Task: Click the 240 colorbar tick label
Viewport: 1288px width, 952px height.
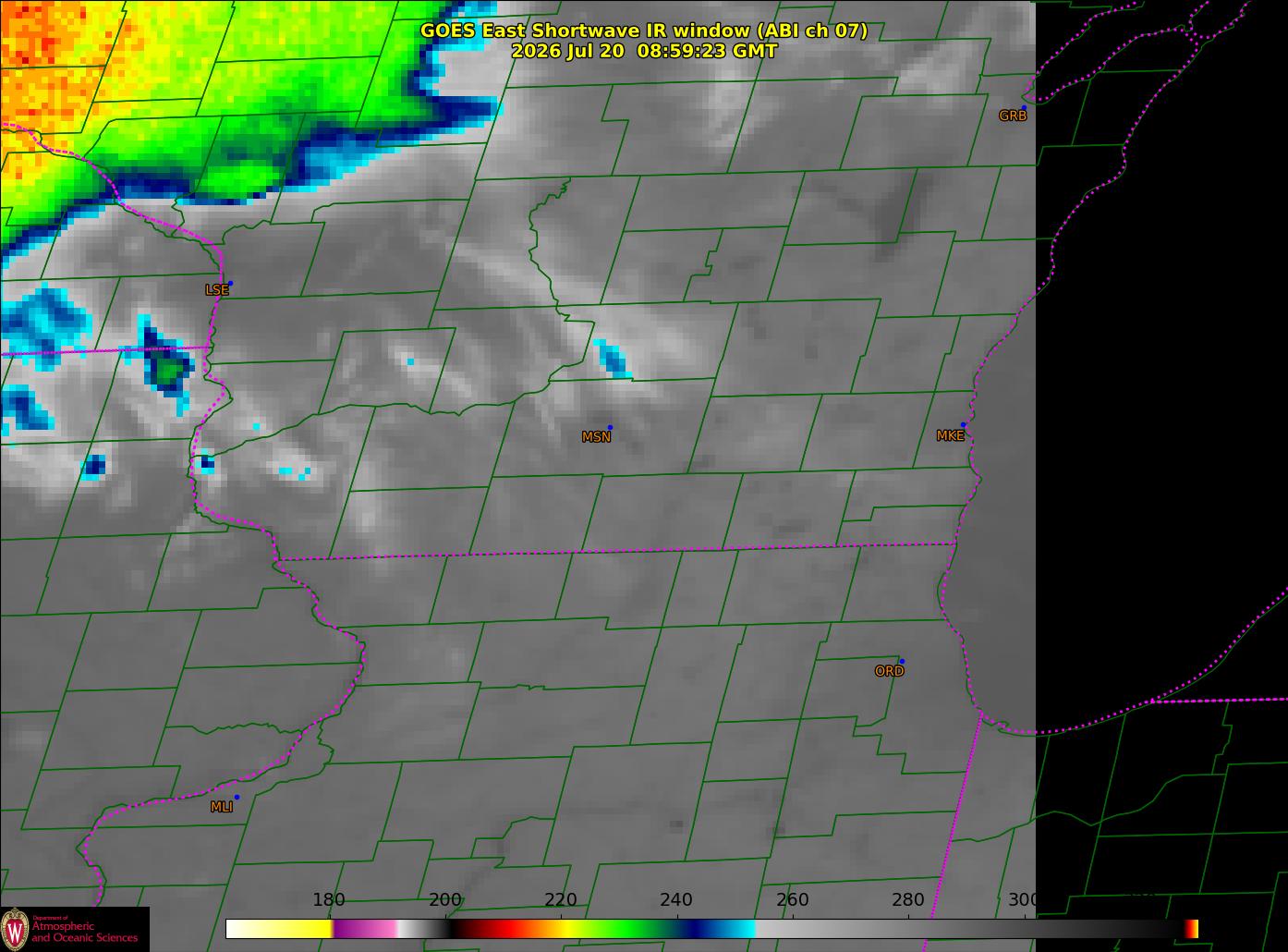Action: 676,899
